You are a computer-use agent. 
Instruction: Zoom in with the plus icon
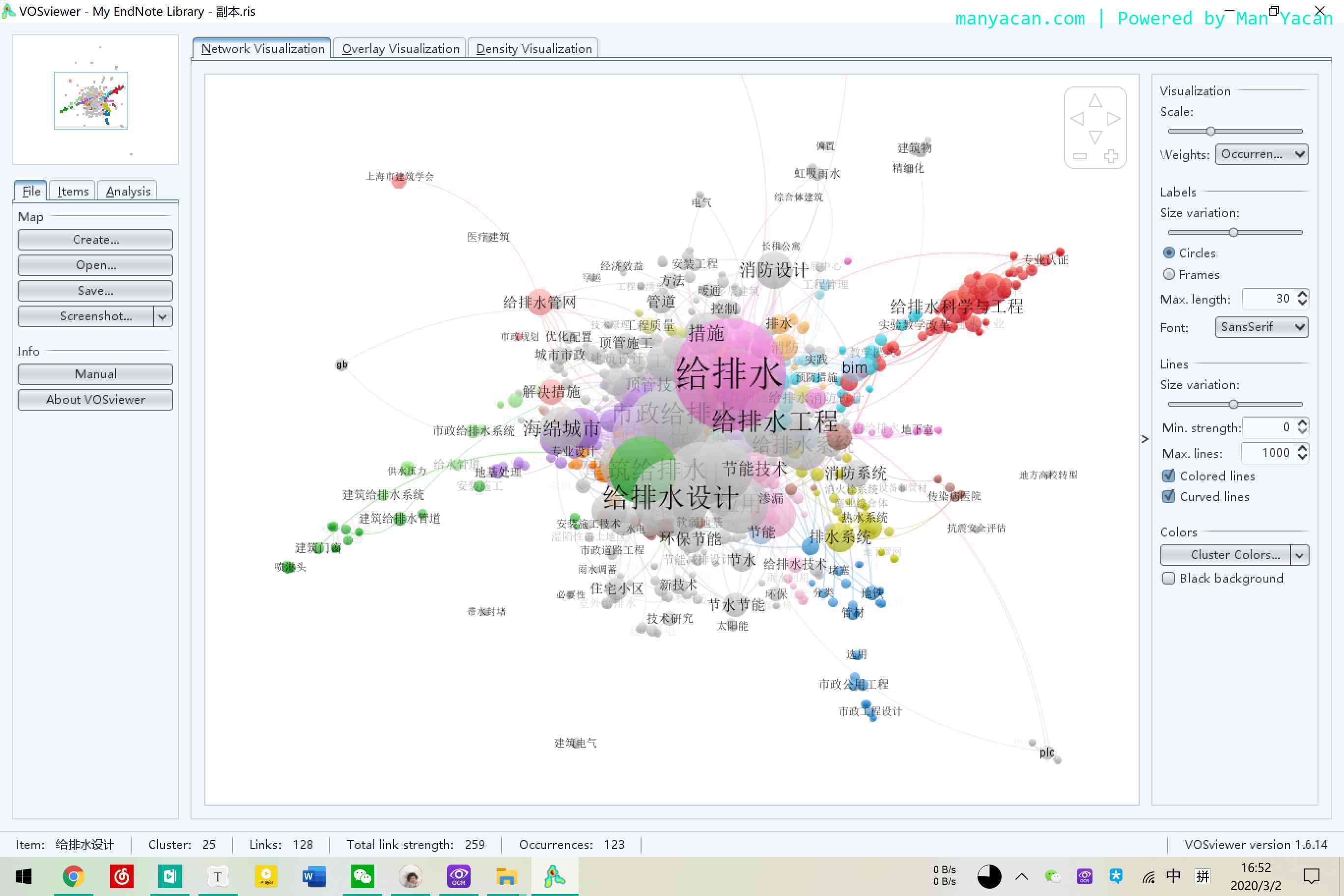coord(1111,156)
